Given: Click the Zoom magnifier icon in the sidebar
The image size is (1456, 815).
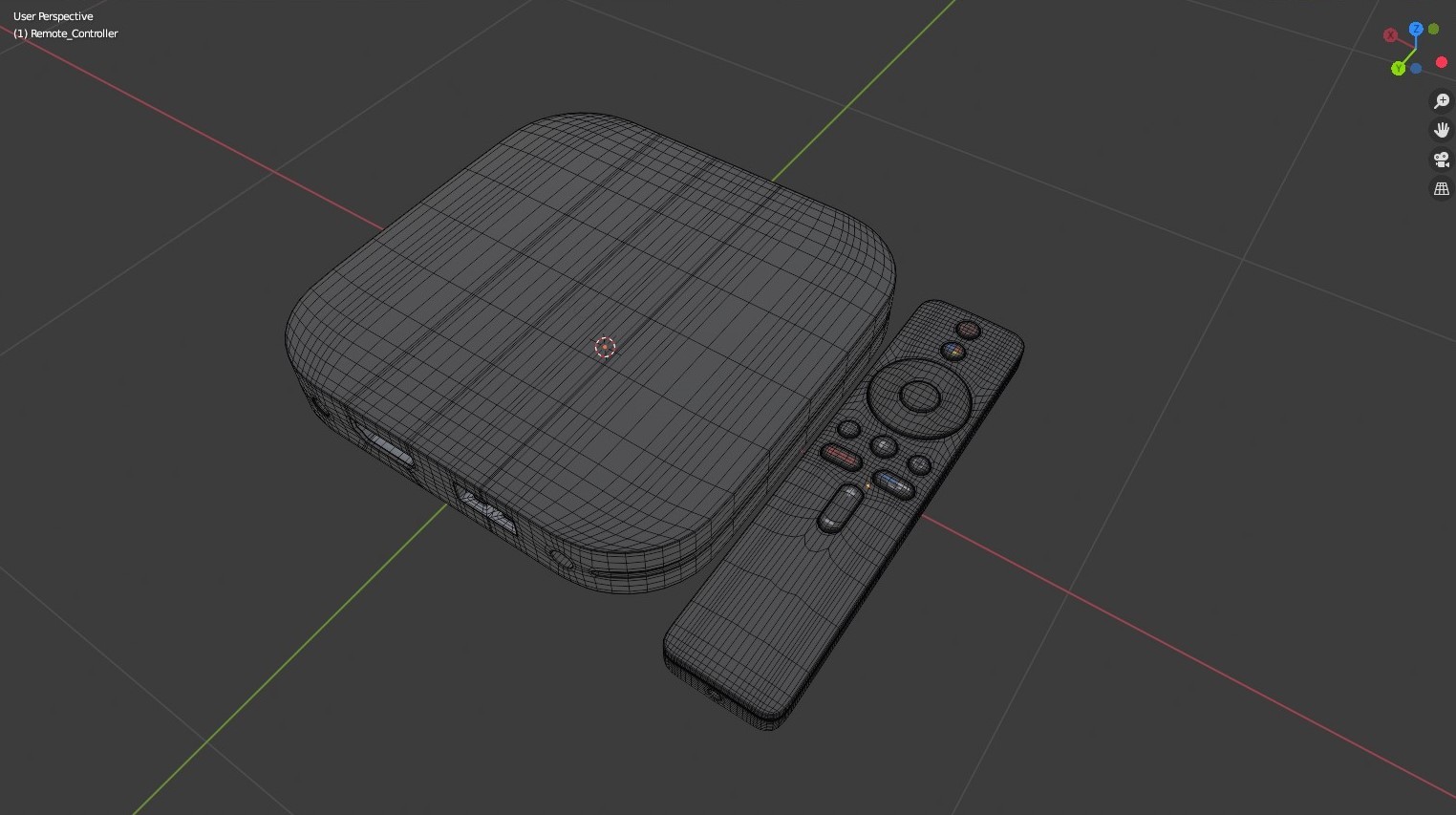Looking at the screenshot, I should (1442, 101).
